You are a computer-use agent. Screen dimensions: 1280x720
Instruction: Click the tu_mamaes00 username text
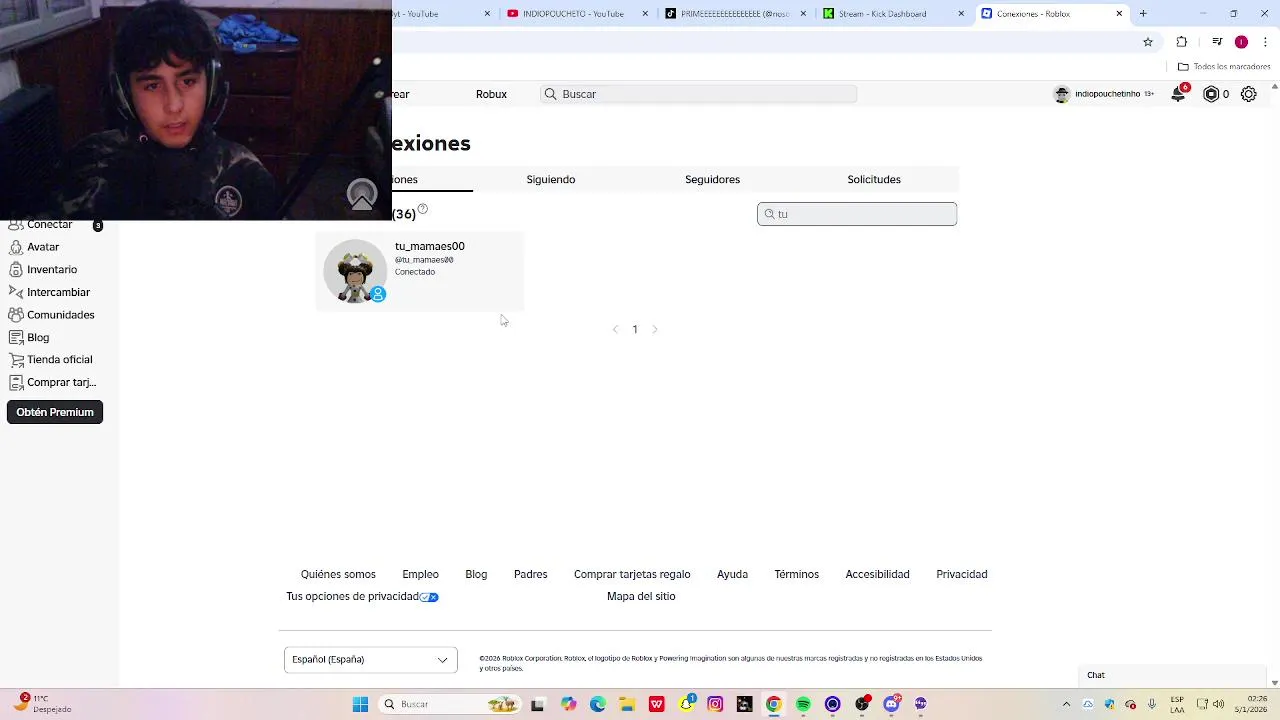click(x=429, y=247)
